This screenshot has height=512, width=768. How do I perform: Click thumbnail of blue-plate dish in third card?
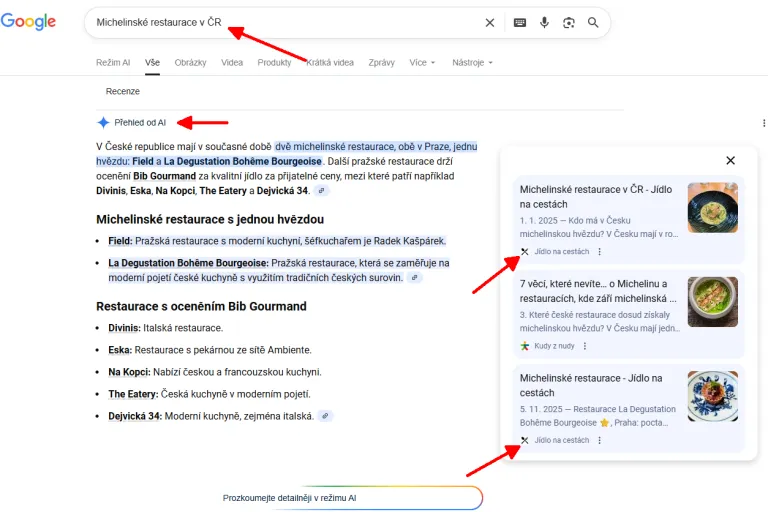(713, 396)
